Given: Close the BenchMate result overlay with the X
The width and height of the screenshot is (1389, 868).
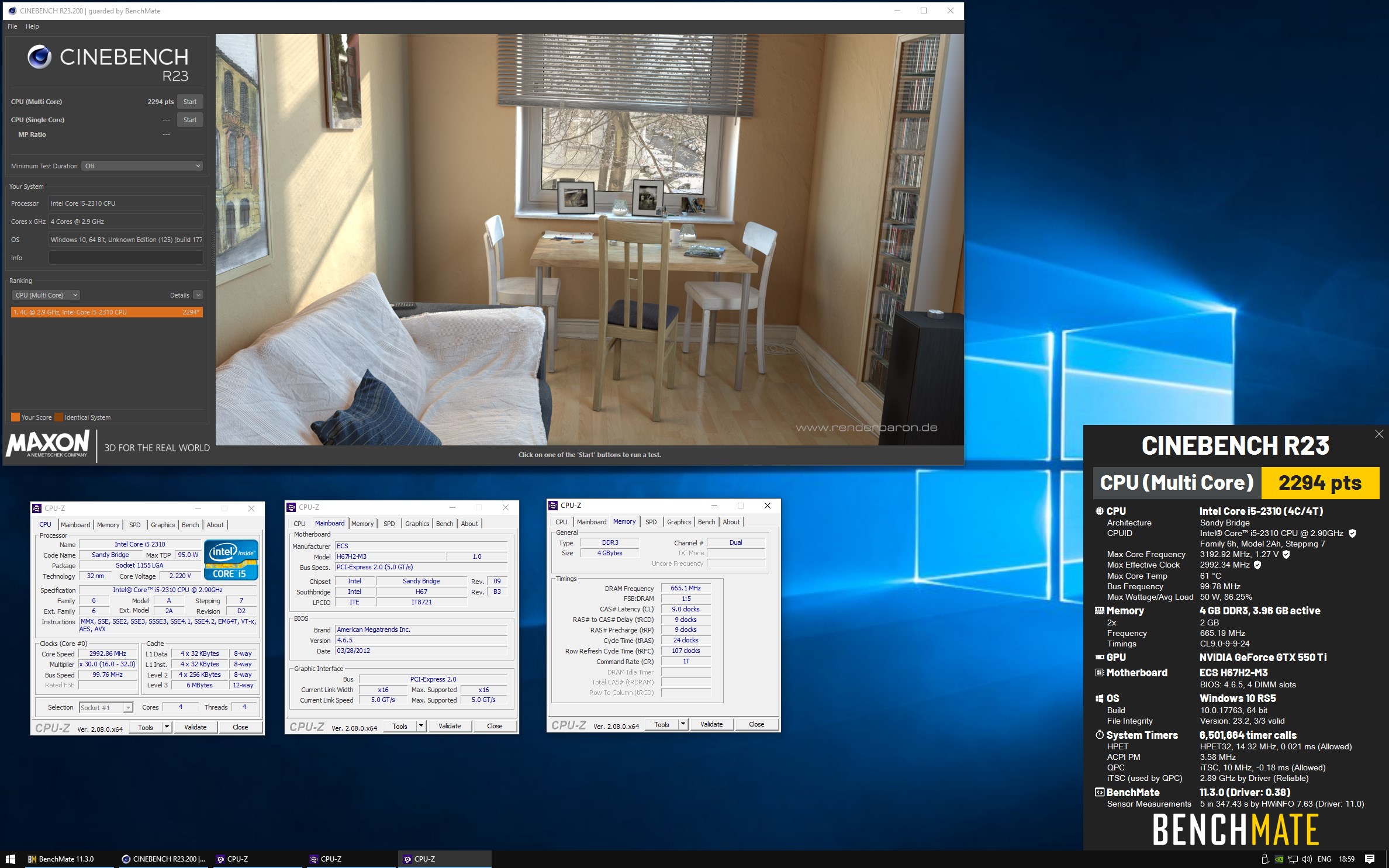Looking at the screenshot, I should pyautogui.click(x=1379, y=434).
